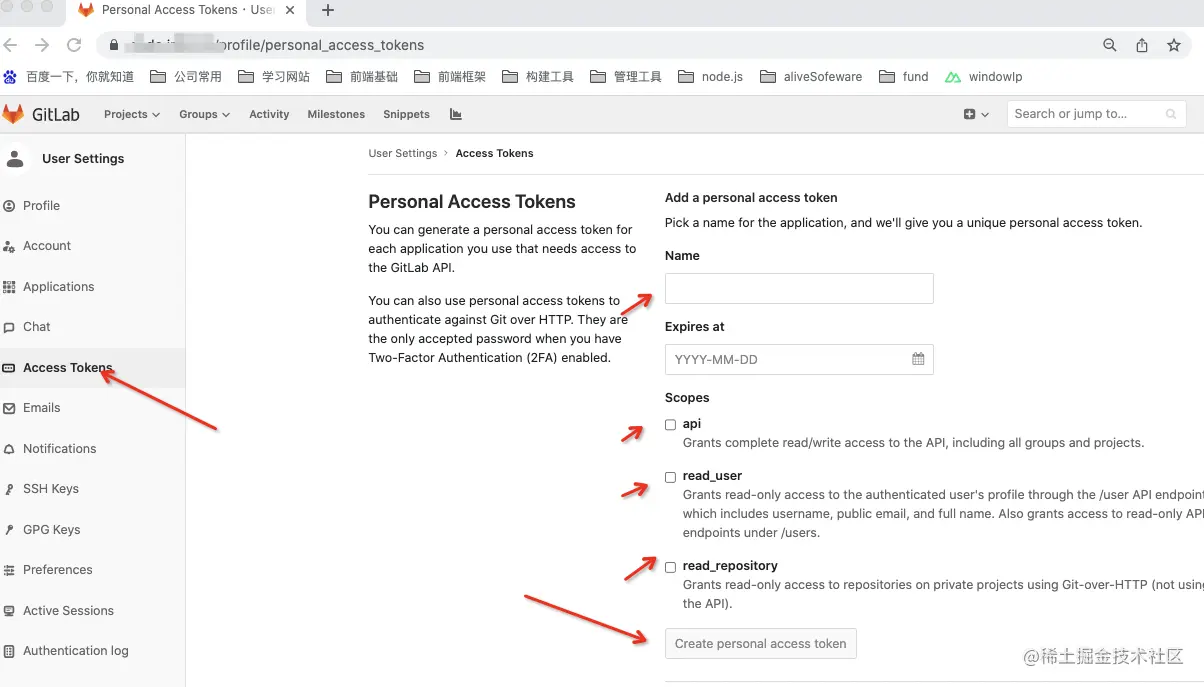The height and width of the screenshot is (687, 1204).
Task: Click the browser share icon
Action: click(x=1142, y=45)
